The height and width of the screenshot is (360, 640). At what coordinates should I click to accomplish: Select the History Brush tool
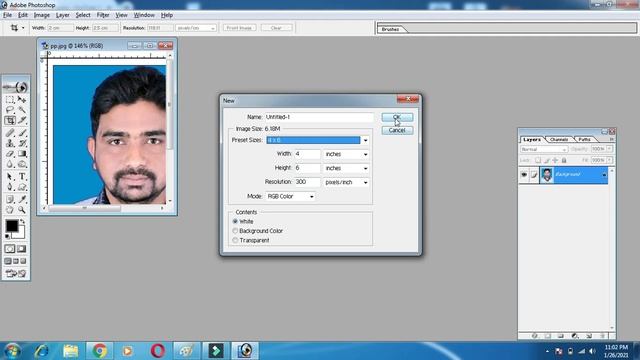tap(22, 143)
